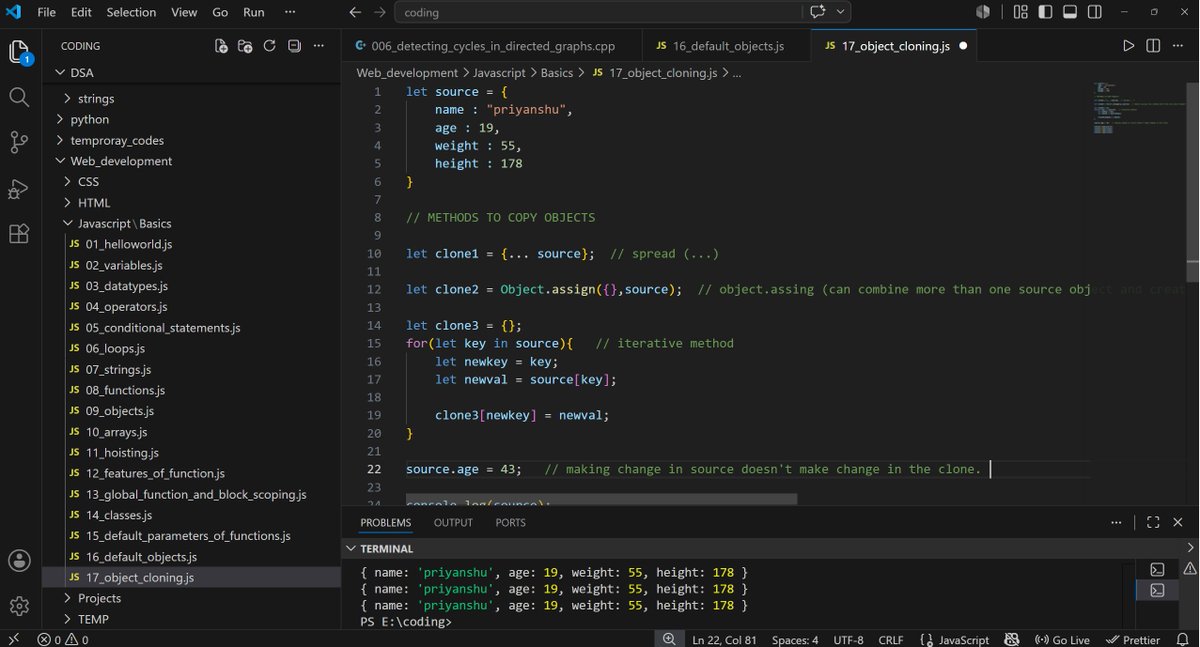Click Go Live in status bar
The width and height of the screenshot is (1200, 647).
click(1061, 639)
